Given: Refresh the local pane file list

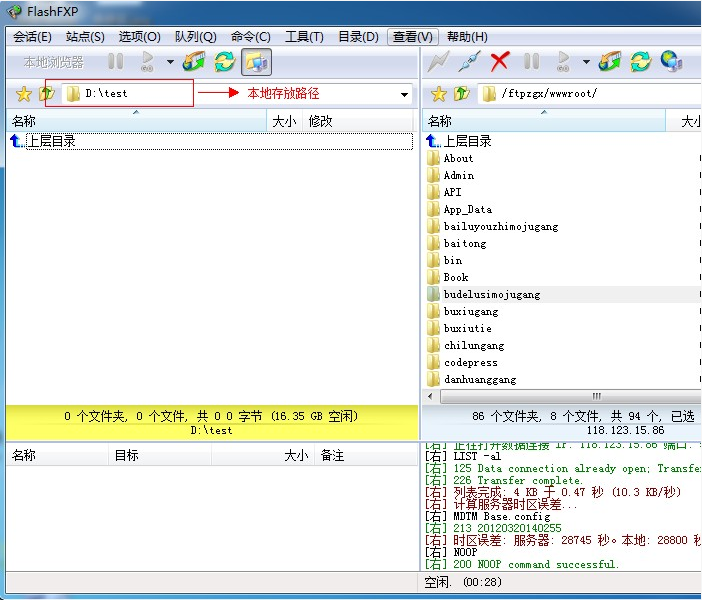Looking at the screenshot, I should coord(225,62).
